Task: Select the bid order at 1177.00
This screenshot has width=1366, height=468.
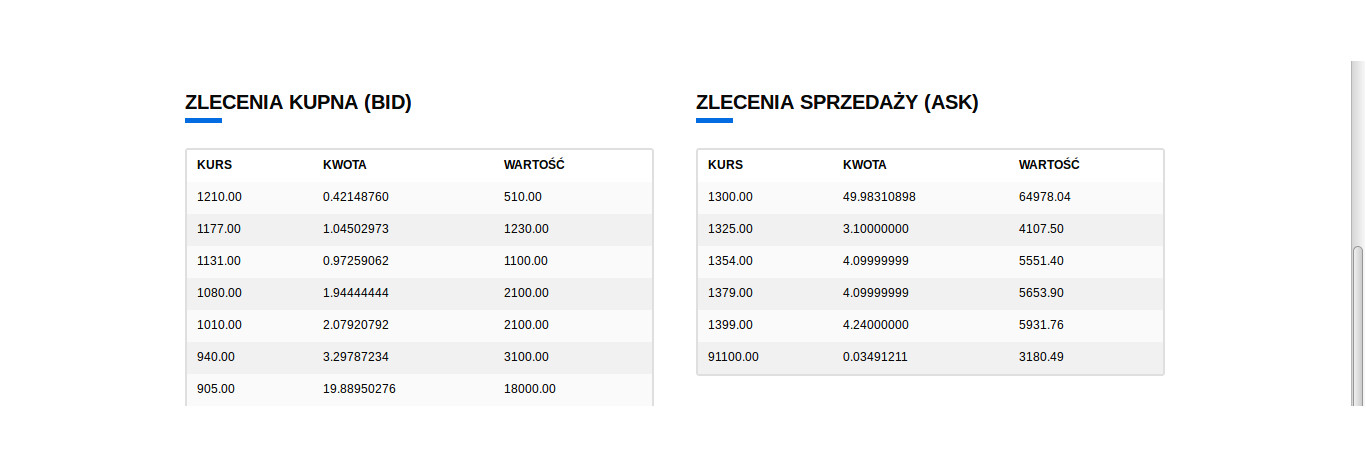Action: [x=419, y=229]
